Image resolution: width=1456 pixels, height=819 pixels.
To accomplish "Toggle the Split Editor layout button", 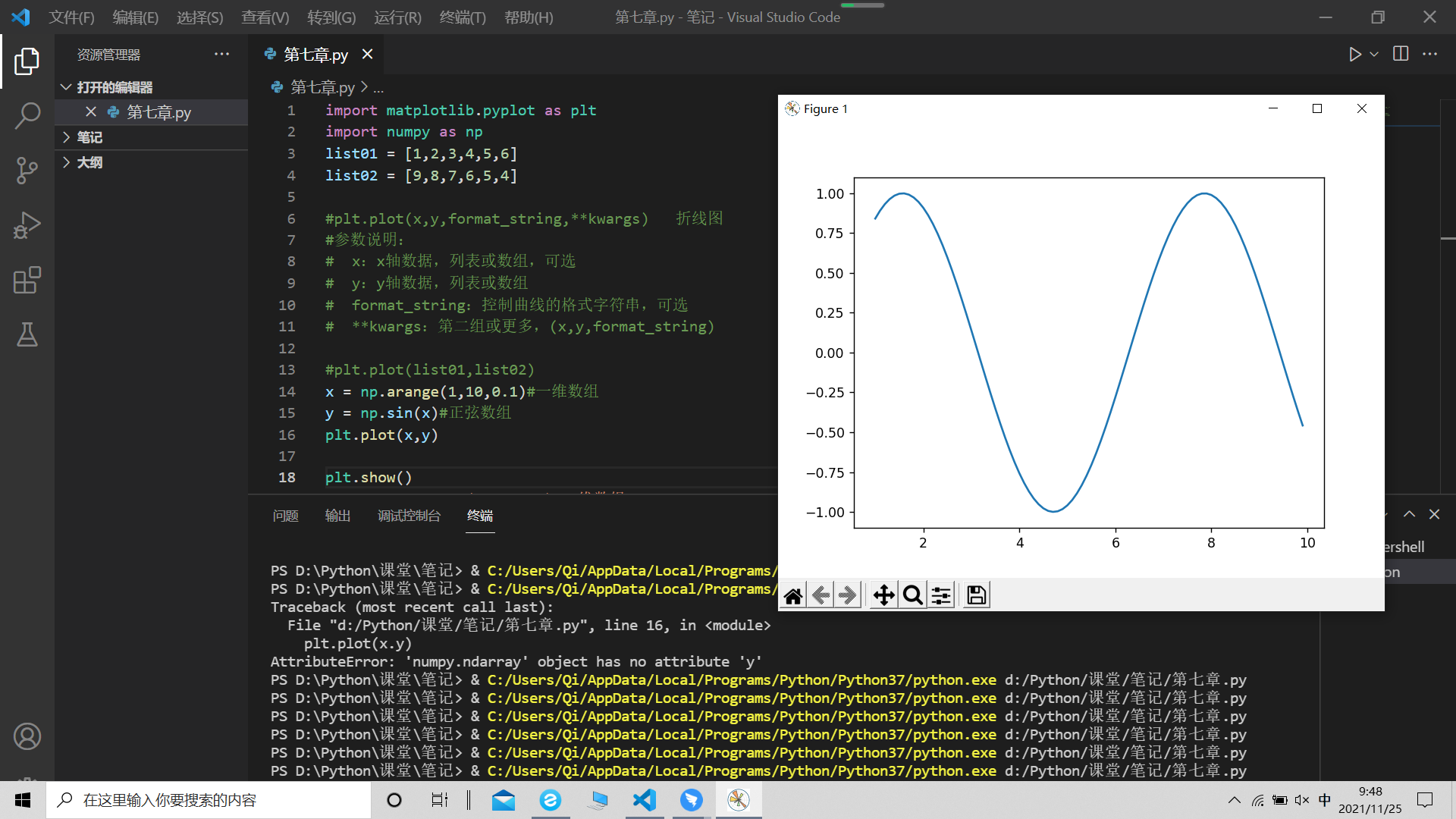I will tap(1401, 54).
